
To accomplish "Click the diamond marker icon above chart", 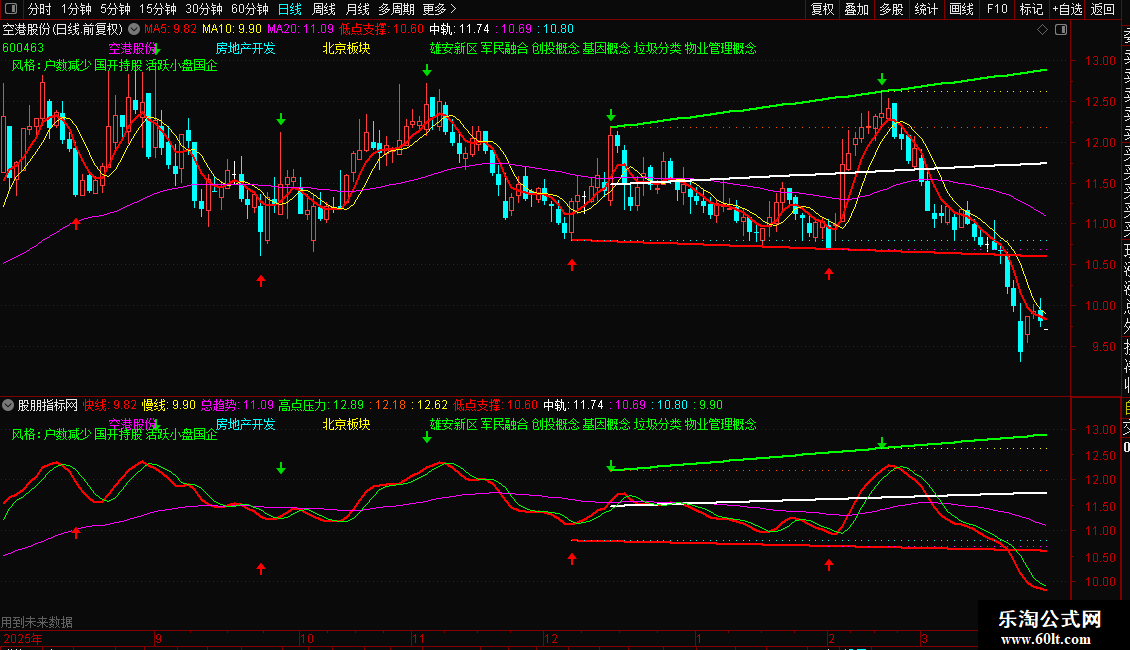I will point(1042,30).
